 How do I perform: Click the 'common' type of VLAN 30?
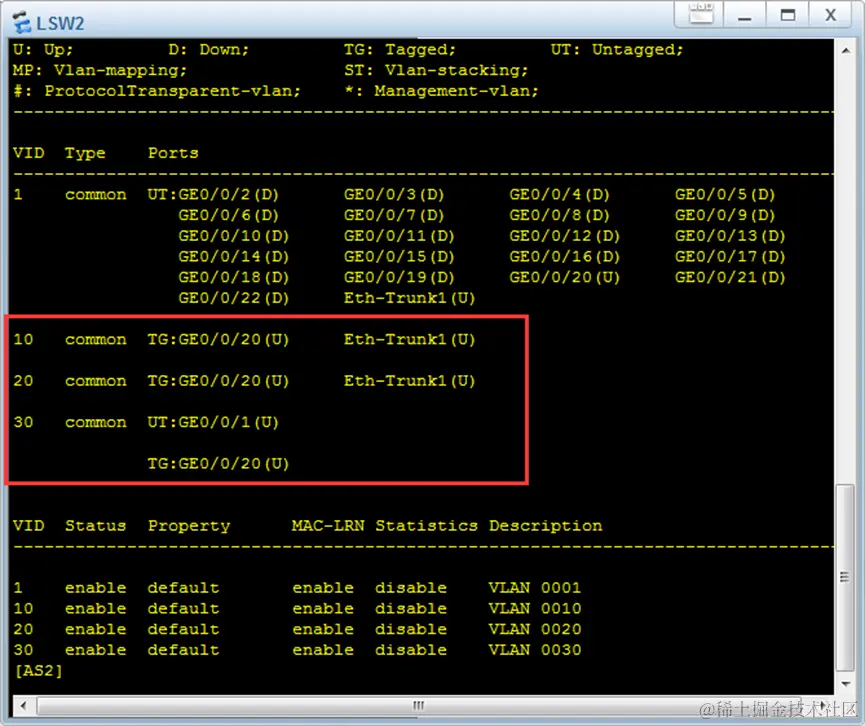(x=95, y=423)
